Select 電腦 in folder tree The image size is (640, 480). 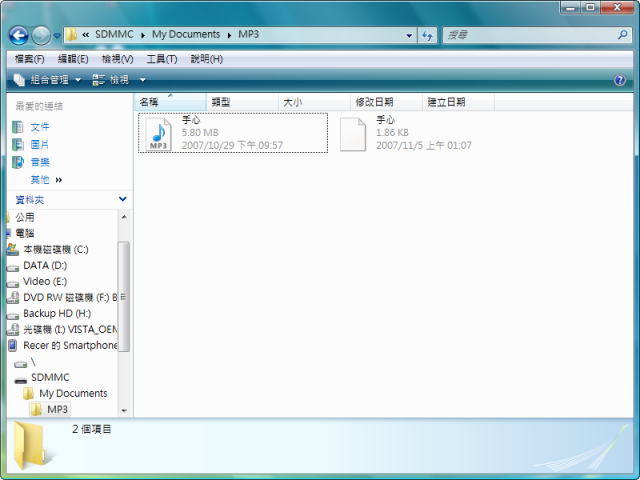(x=25, y=233)
